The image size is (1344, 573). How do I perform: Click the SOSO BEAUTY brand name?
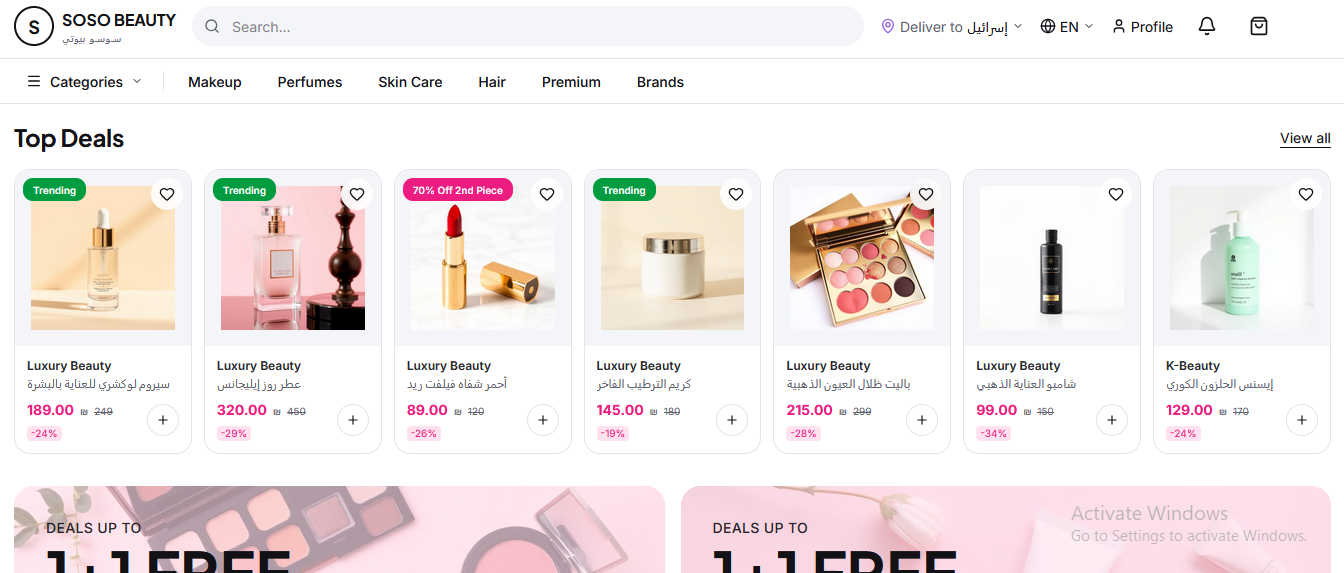pyautogui.click(x=119, y=20)
